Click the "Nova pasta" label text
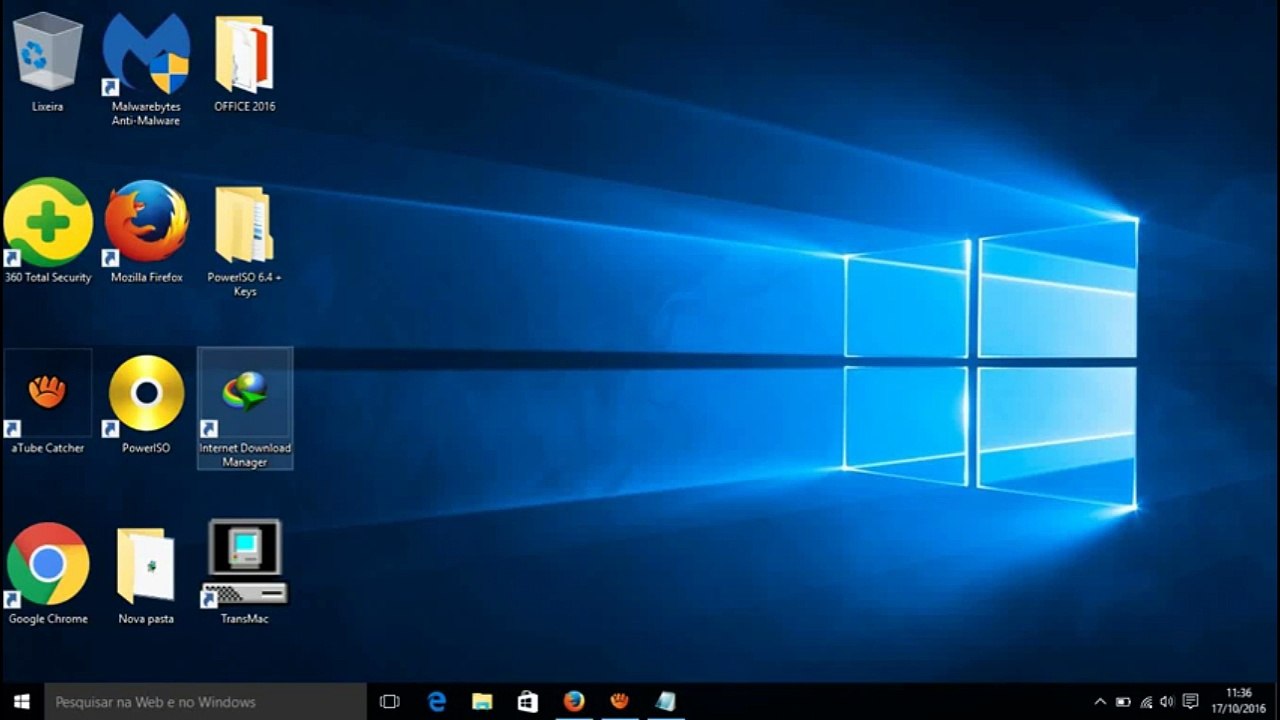This screenshot has width=1280, height=720. [146, 619]
